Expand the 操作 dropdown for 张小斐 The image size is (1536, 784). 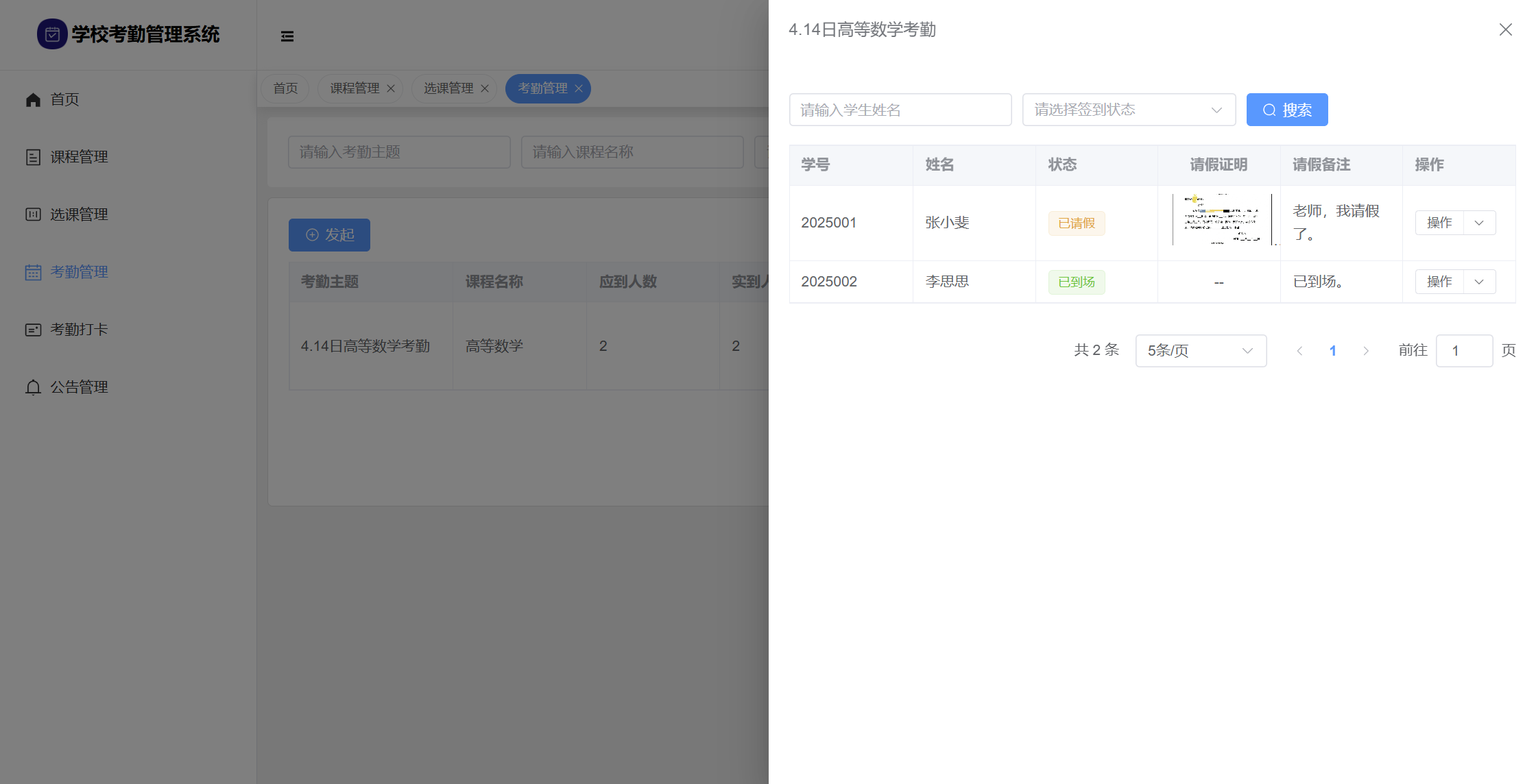[x=1479, y=223]
